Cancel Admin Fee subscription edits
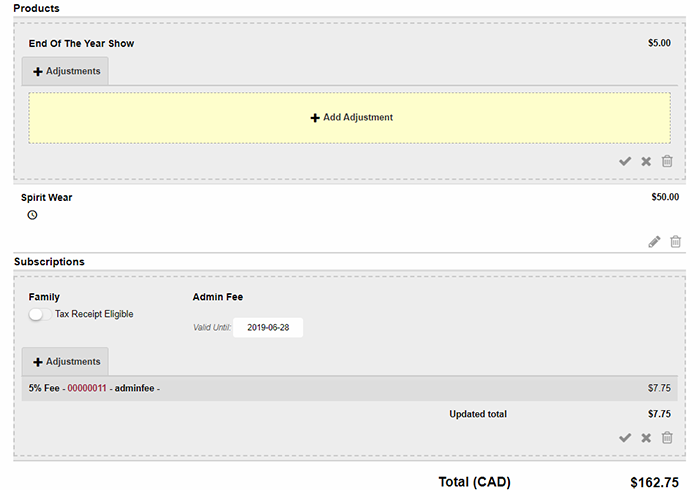 coord(646,437)
